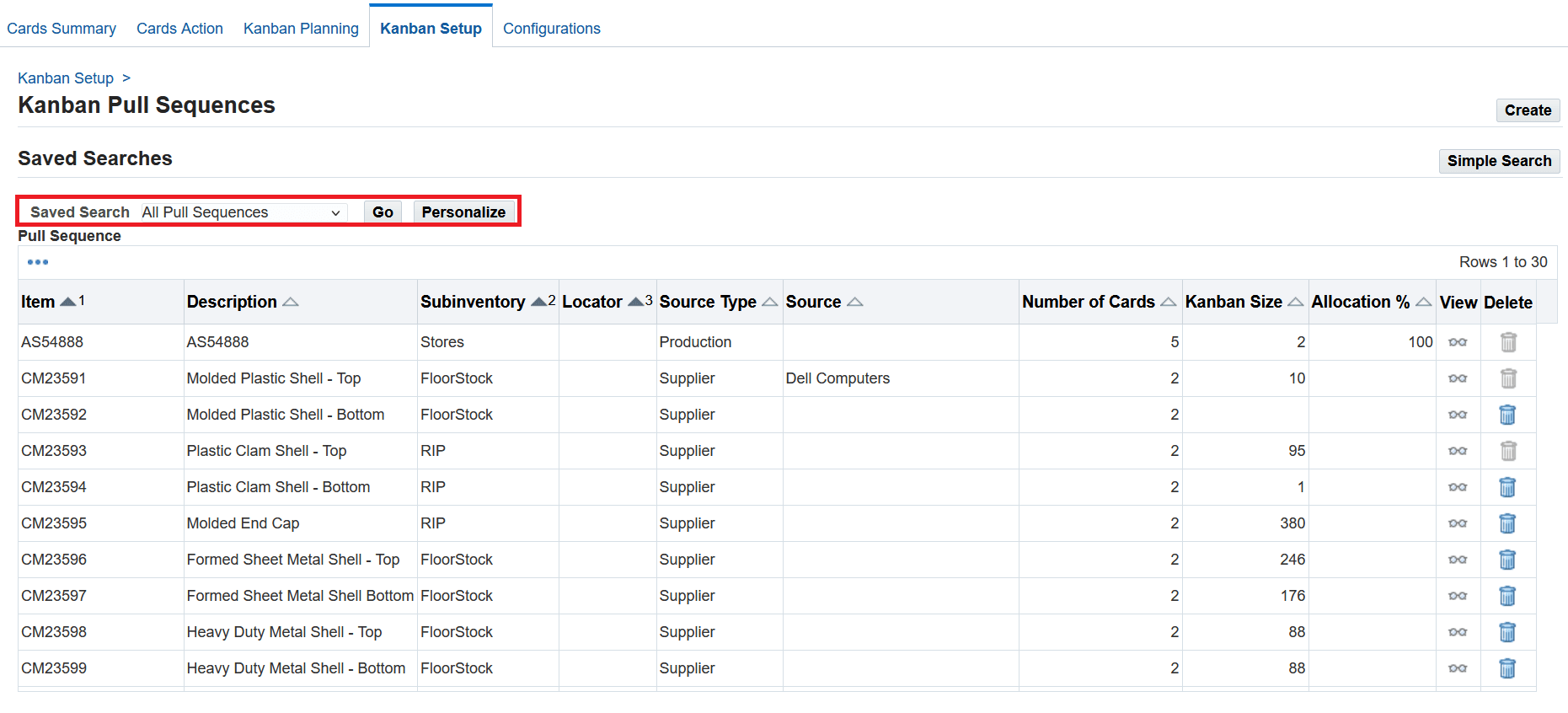Toggle sort on Kanban Size column
The width and height of the screenshot is (1568, 713).
[1295, 302]
